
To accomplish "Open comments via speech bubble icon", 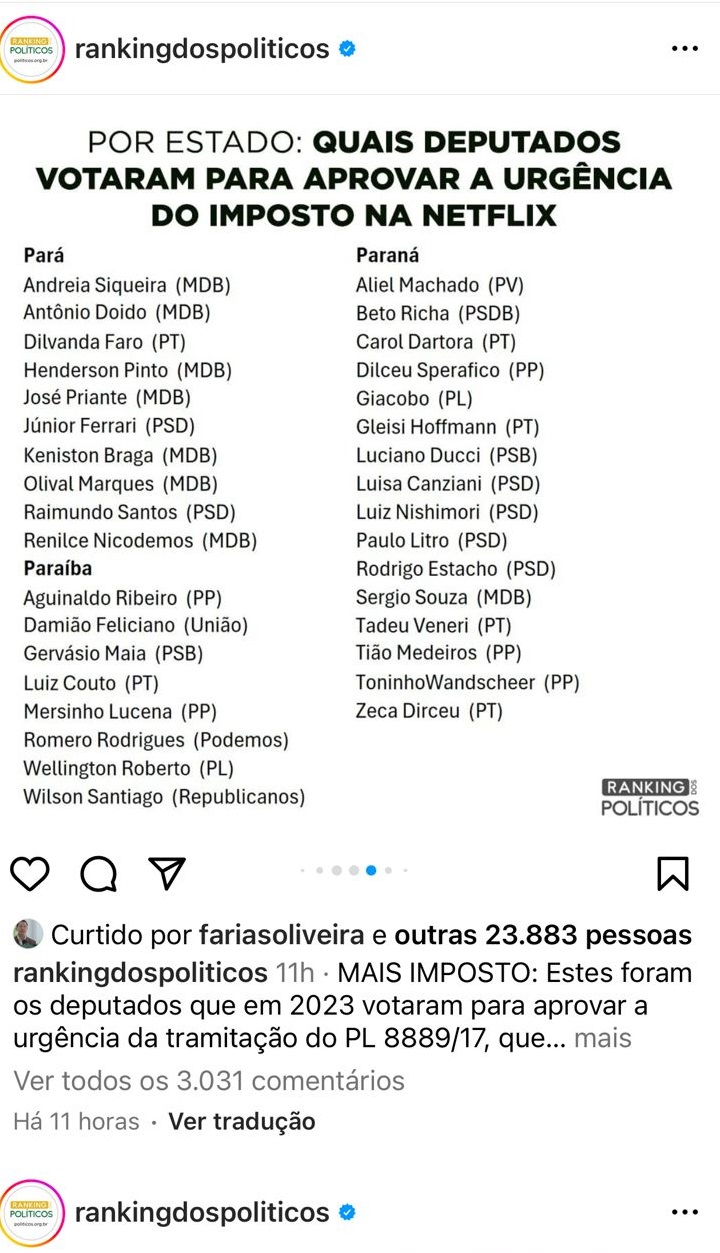I will (99, 874).
